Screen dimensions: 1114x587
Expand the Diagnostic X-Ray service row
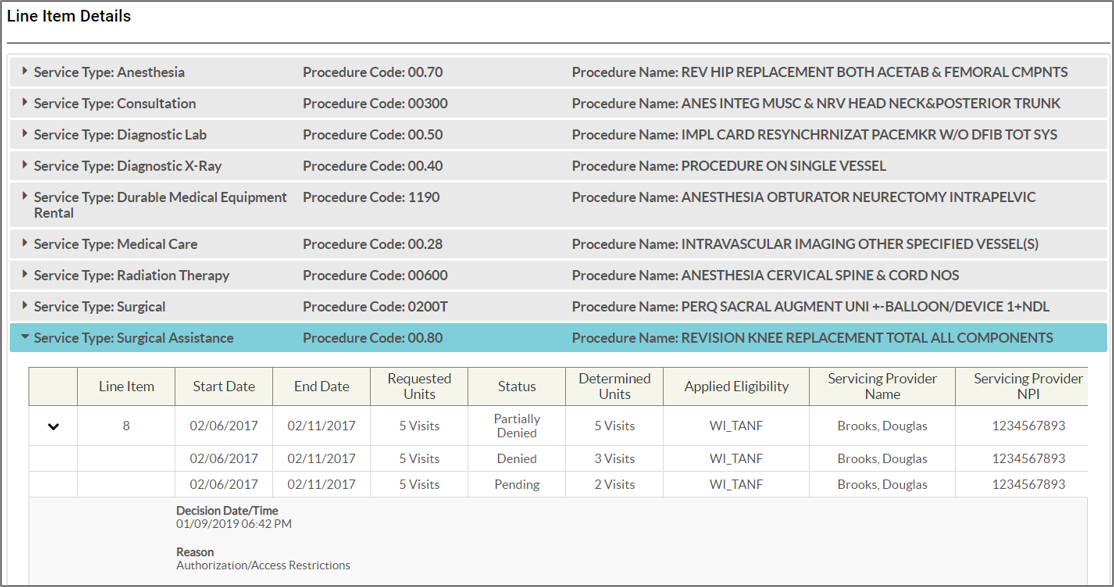(x=25, y=165)
